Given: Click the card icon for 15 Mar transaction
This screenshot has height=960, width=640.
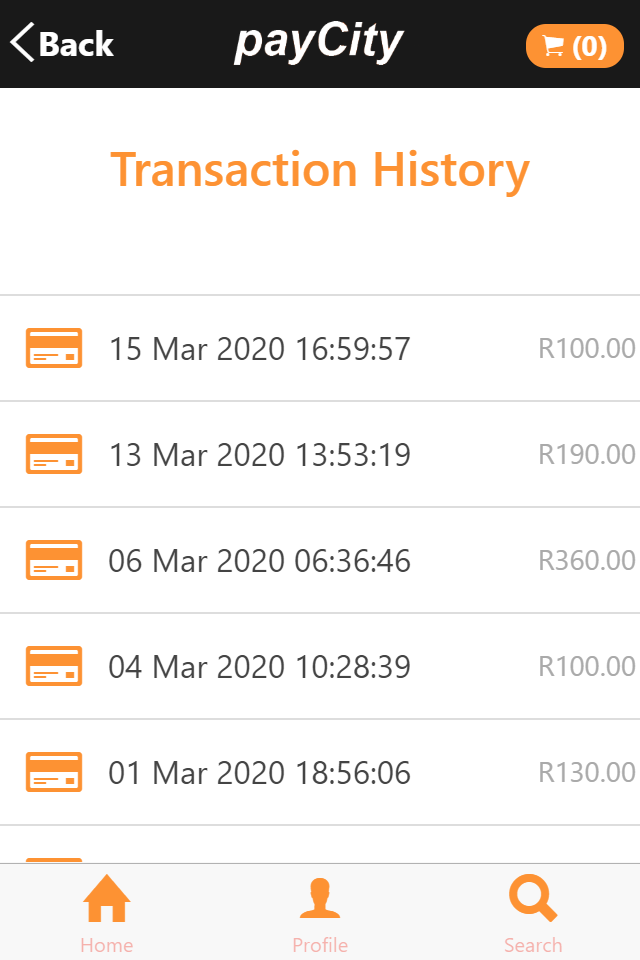Looking at the screenshot, I should (x=53, y=348).
